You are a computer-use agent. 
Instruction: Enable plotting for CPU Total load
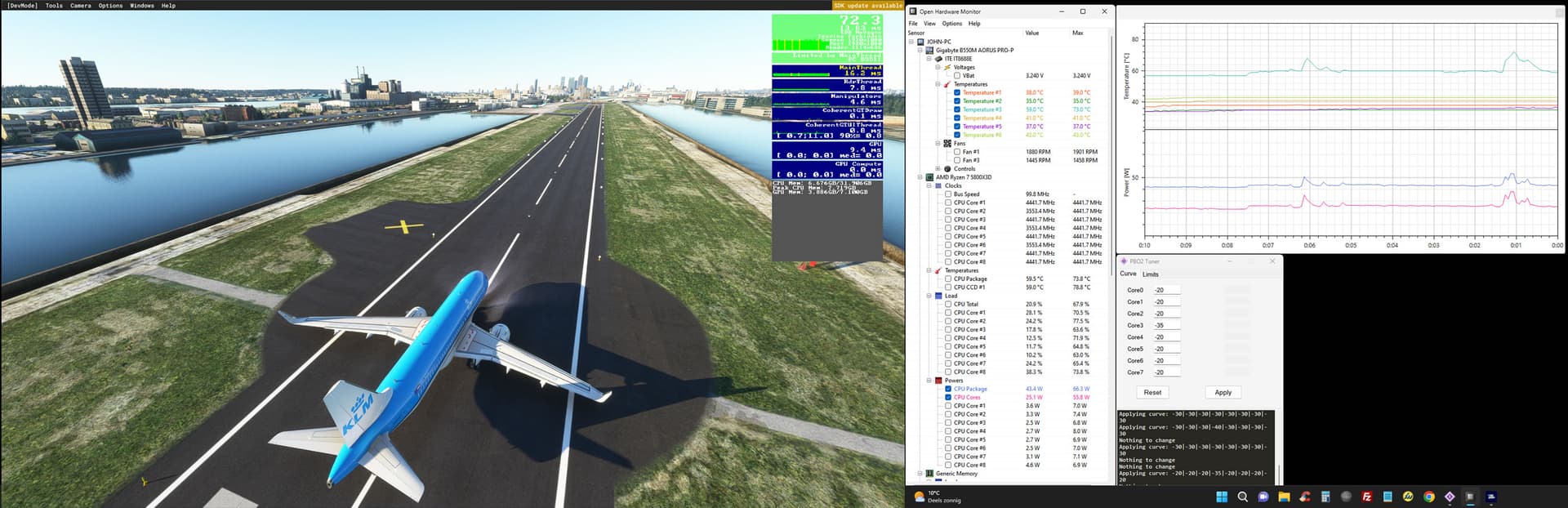[x=948, y=304]
